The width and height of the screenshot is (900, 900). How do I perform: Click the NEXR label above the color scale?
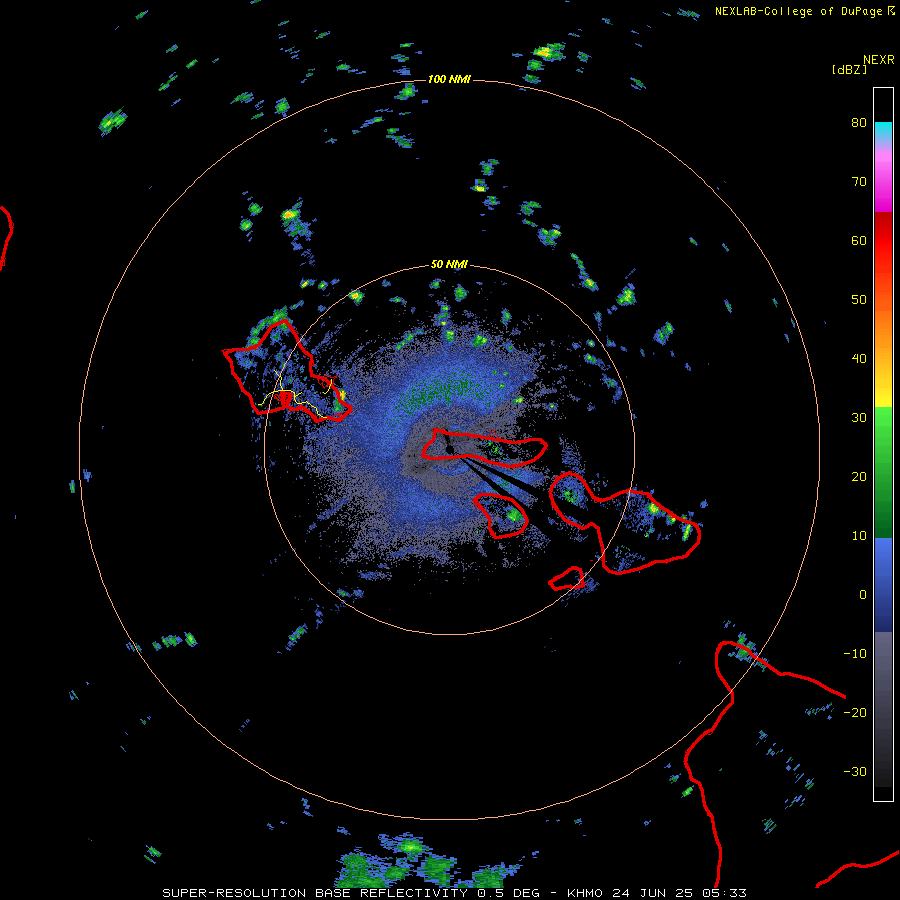click(x=879, y=60)
